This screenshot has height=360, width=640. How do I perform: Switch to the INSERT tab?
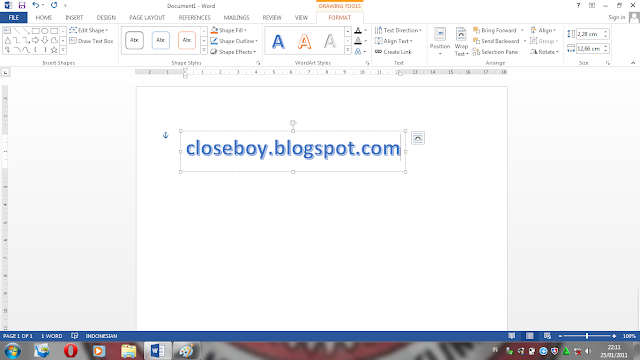tap(74, 18)
